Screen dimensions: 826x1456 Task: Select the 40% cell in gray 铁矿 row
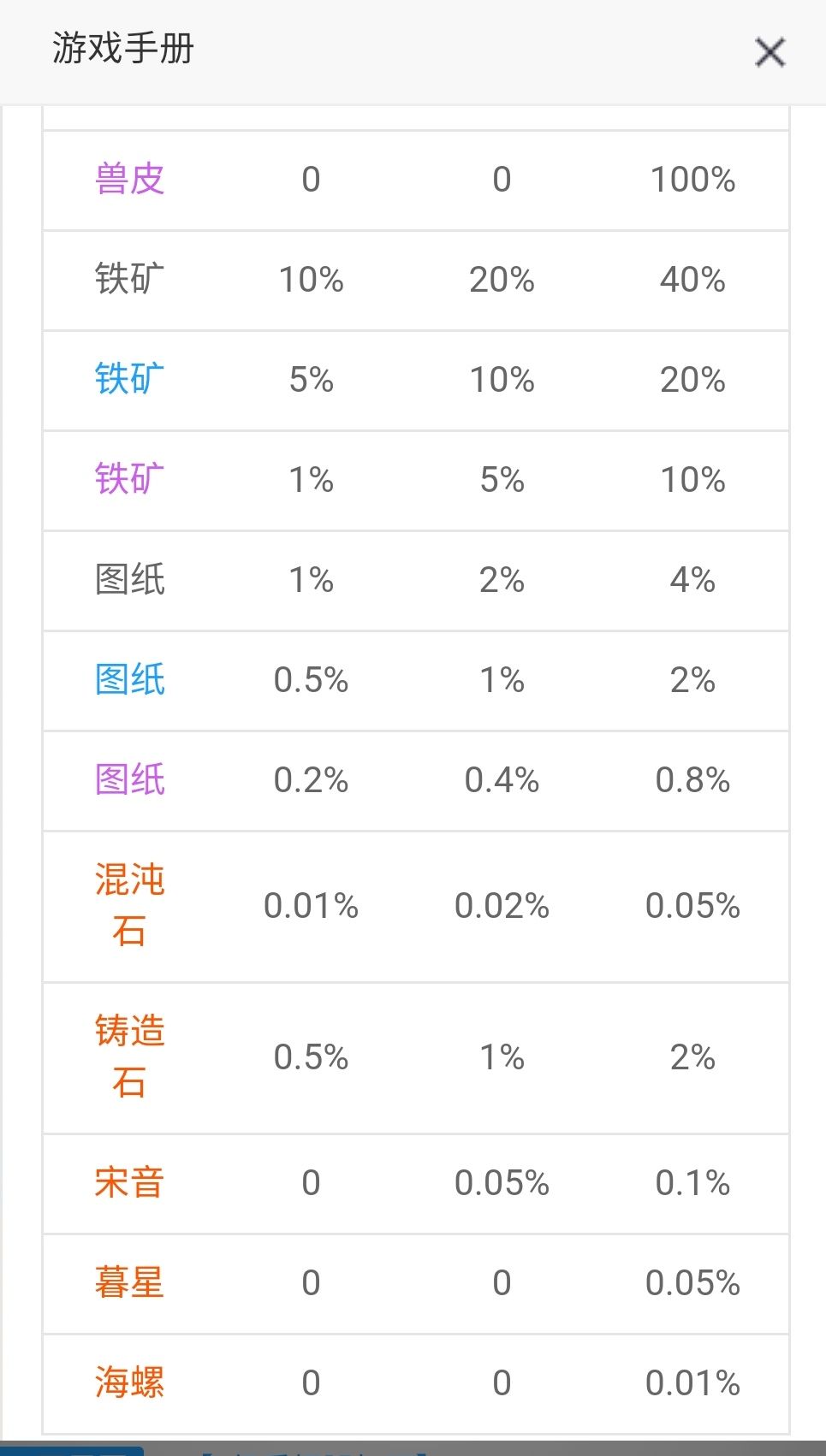coord(692,280)
